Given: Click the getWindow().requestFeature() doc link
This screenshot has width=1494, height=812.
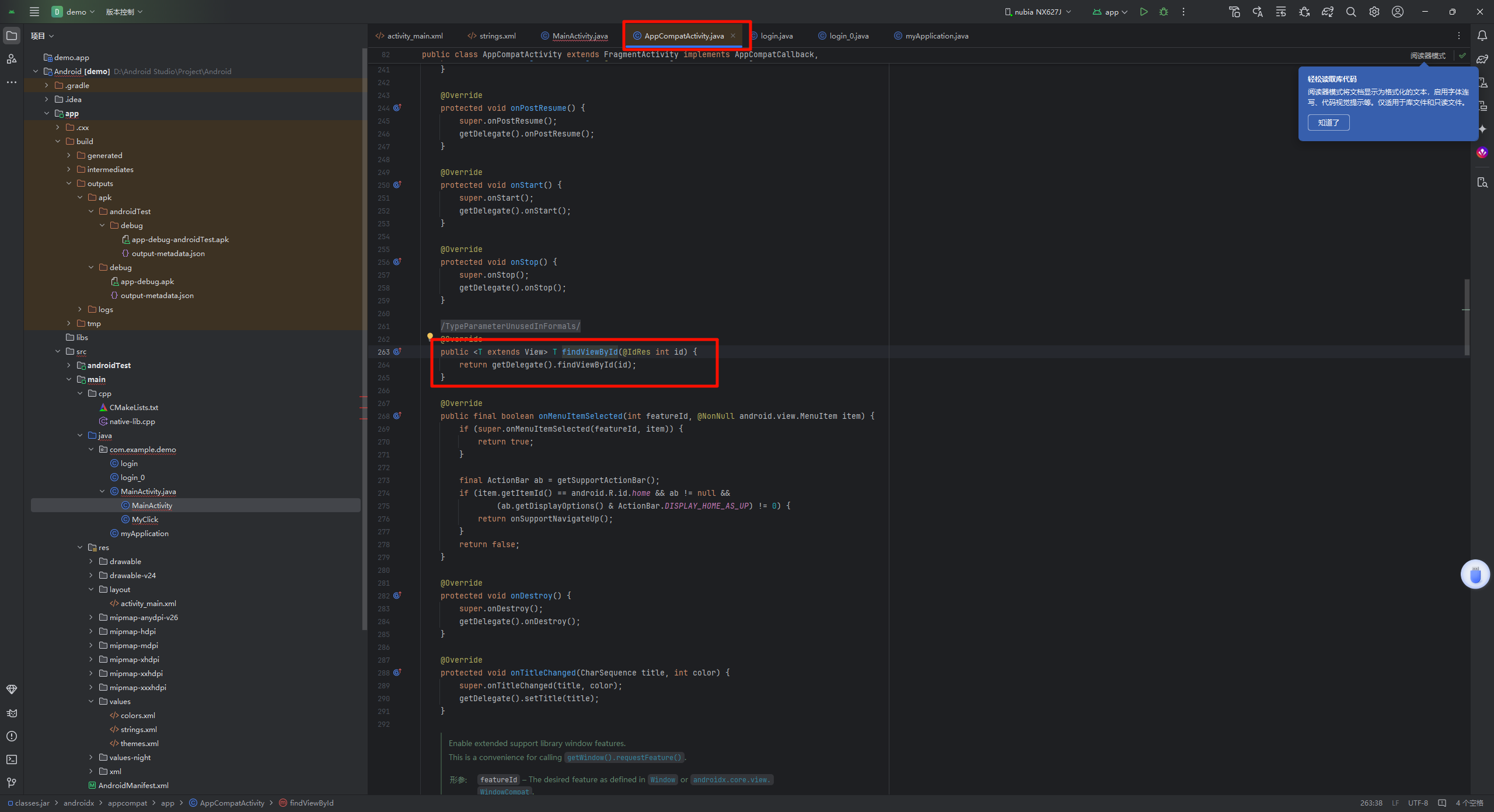Looking at the screenshot, I should [624, 757].
